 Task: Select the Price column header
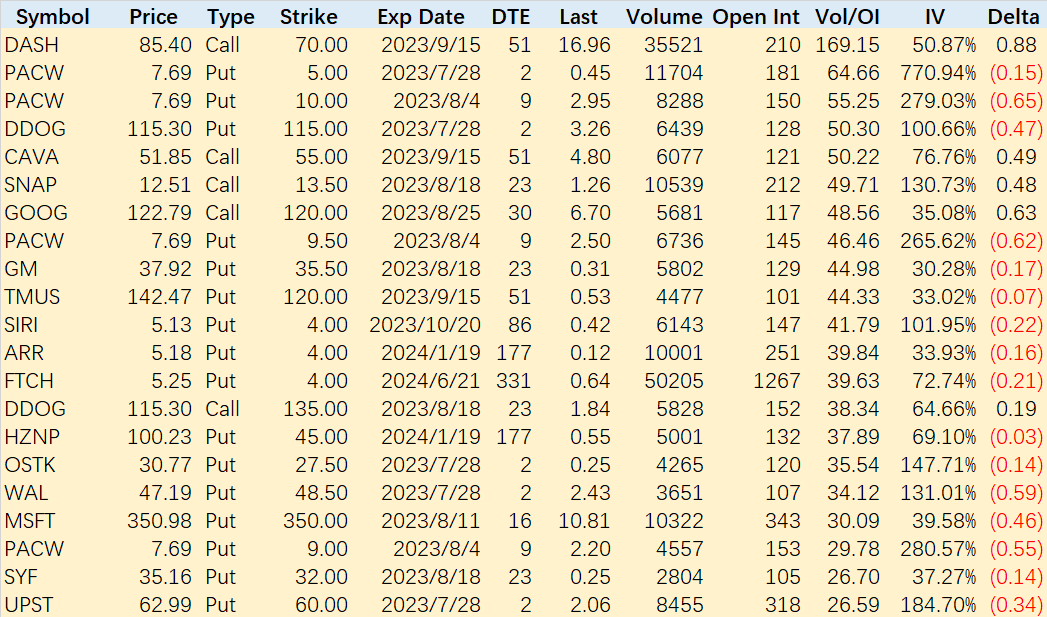154,17
